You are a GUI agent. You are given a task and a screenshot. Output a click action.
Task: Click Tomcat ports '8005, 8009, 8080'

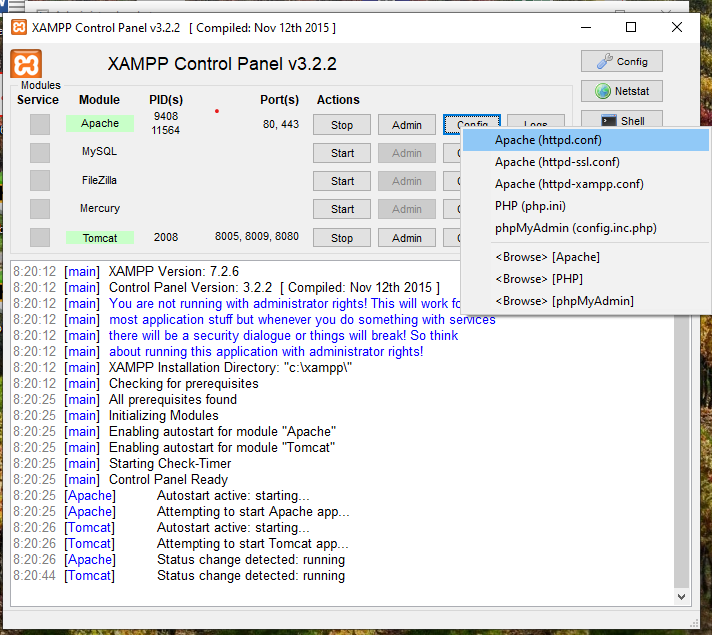[x=257, y=237]
